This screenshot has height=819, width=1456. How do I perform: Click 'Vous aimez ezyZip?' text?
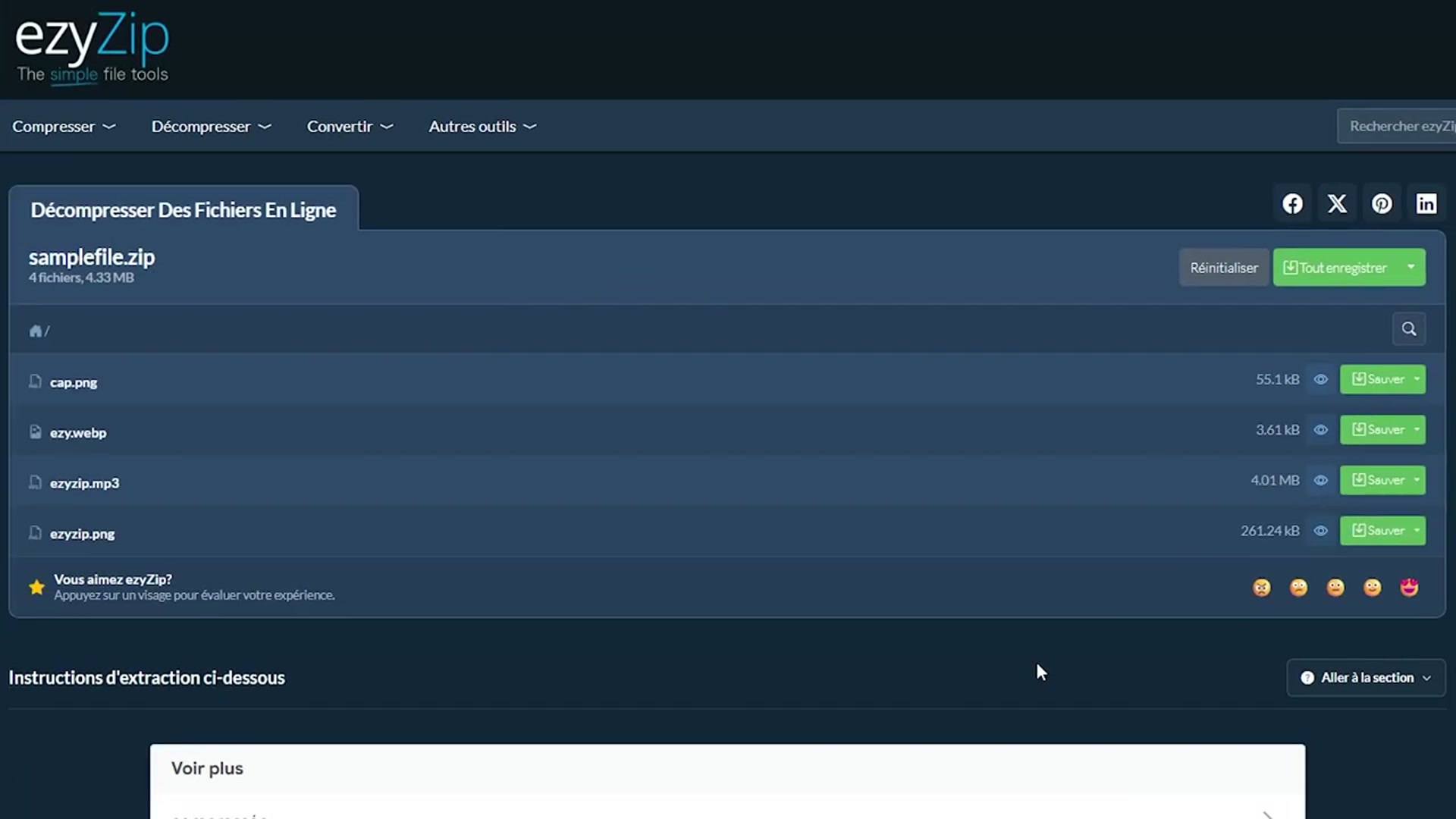113,579
